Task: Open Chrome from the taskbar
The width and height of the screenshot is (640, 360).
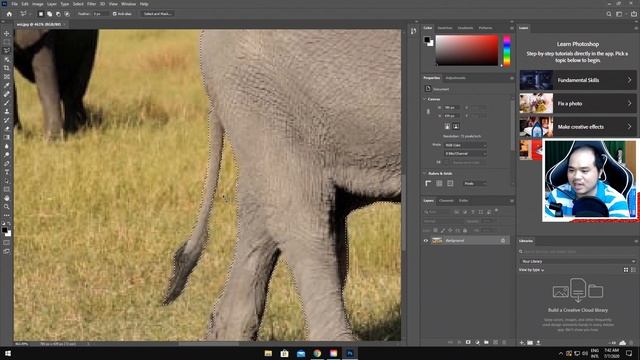Action: pyautogui.click(x=317, y=353)
